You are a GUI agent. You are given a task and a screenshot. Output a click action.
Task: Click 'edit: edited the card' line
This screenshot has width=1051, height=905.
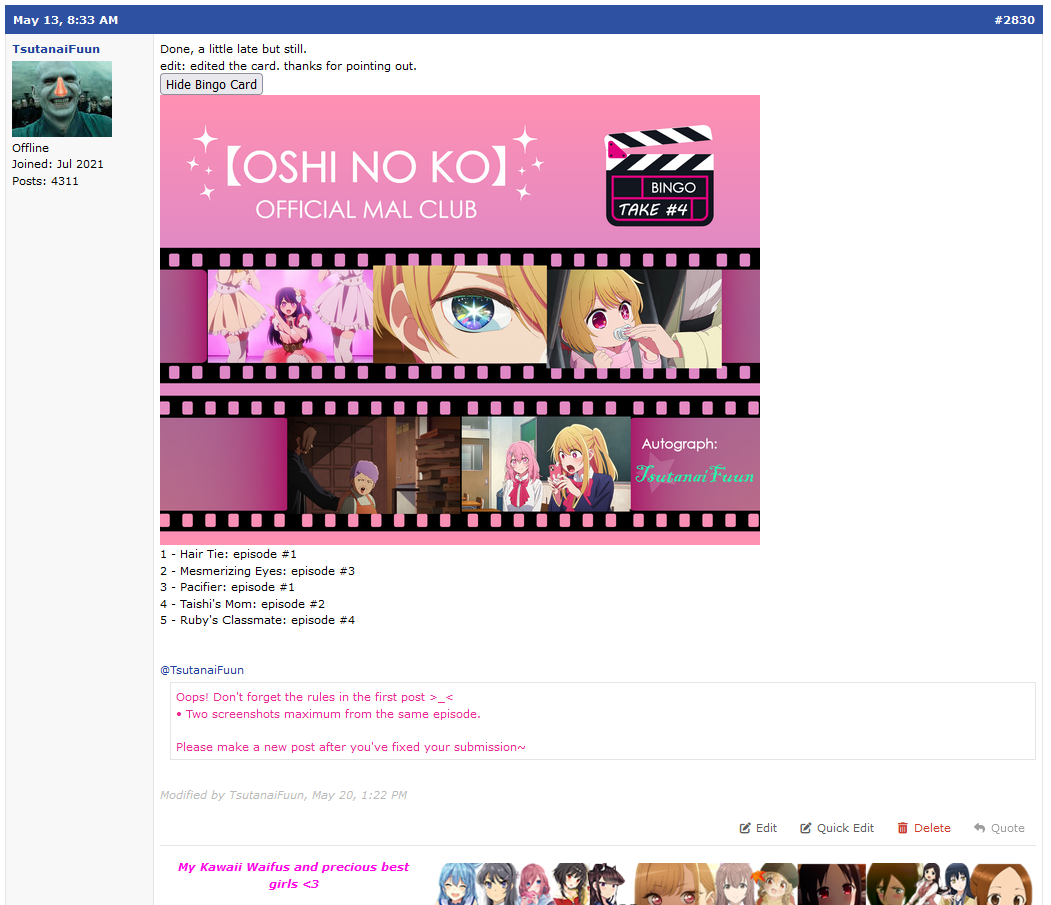point(288,66)
